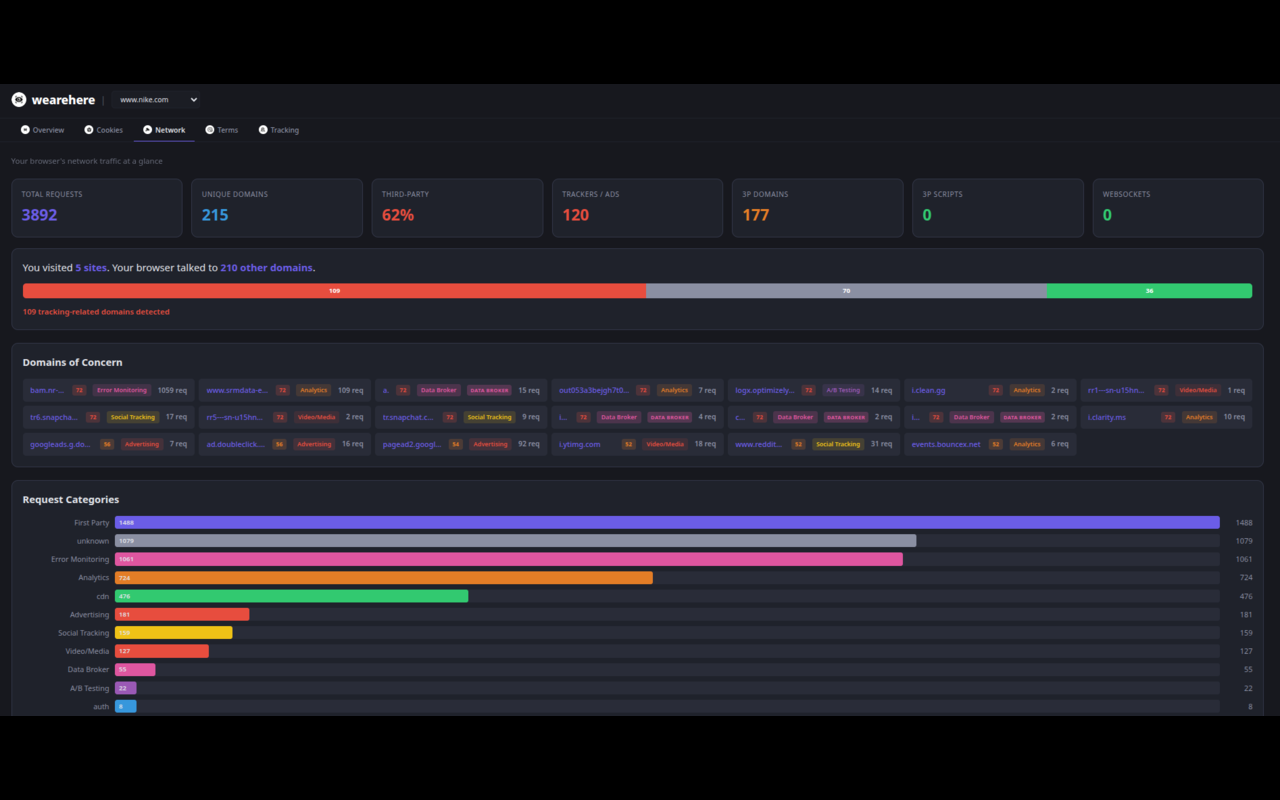1280x800 pixels.
Task: Open the logx.optimizely domain link
Action: click(x=765, y=390)
